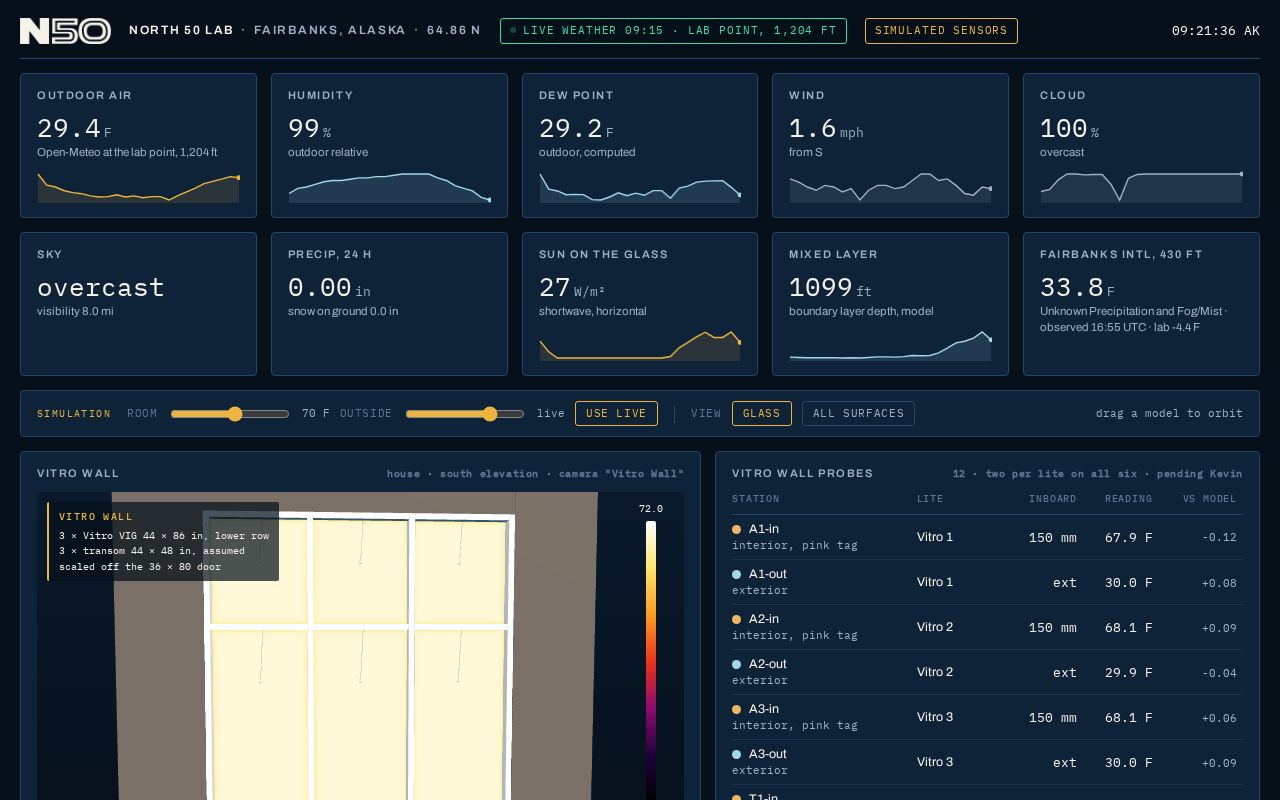Adjust the OUTSIDE temperature slider

point(465,414)
